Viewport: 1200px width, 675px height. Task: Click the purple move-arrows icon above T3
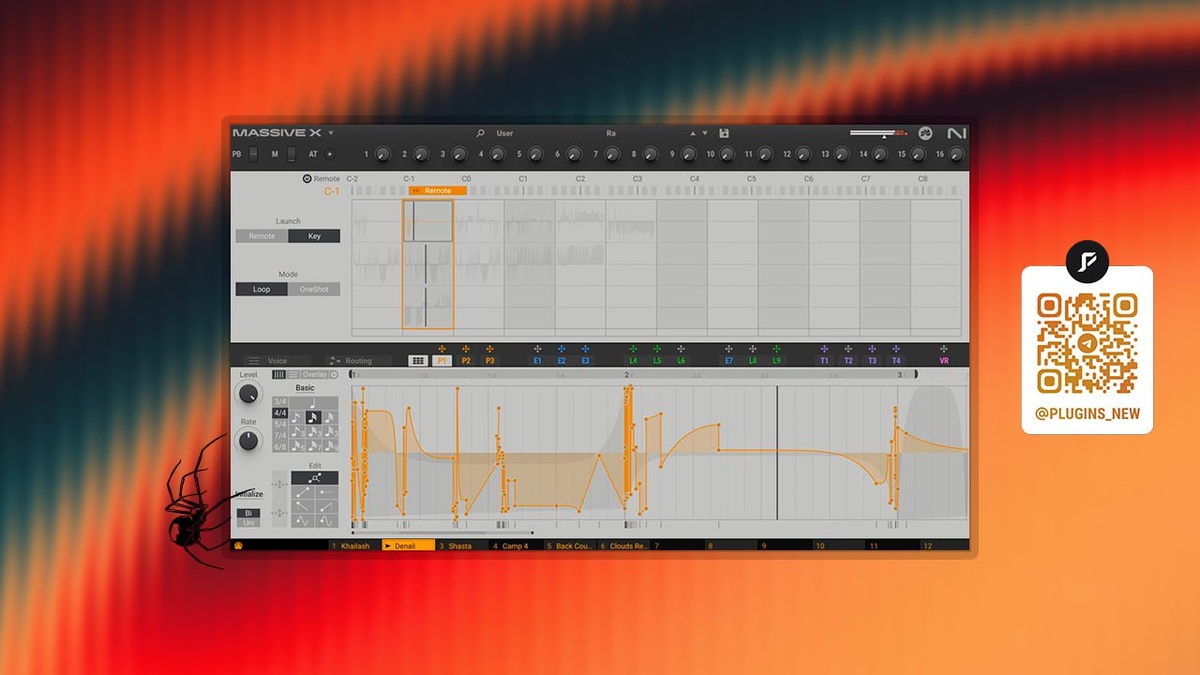pyautogui.click(x=872, y=349)
